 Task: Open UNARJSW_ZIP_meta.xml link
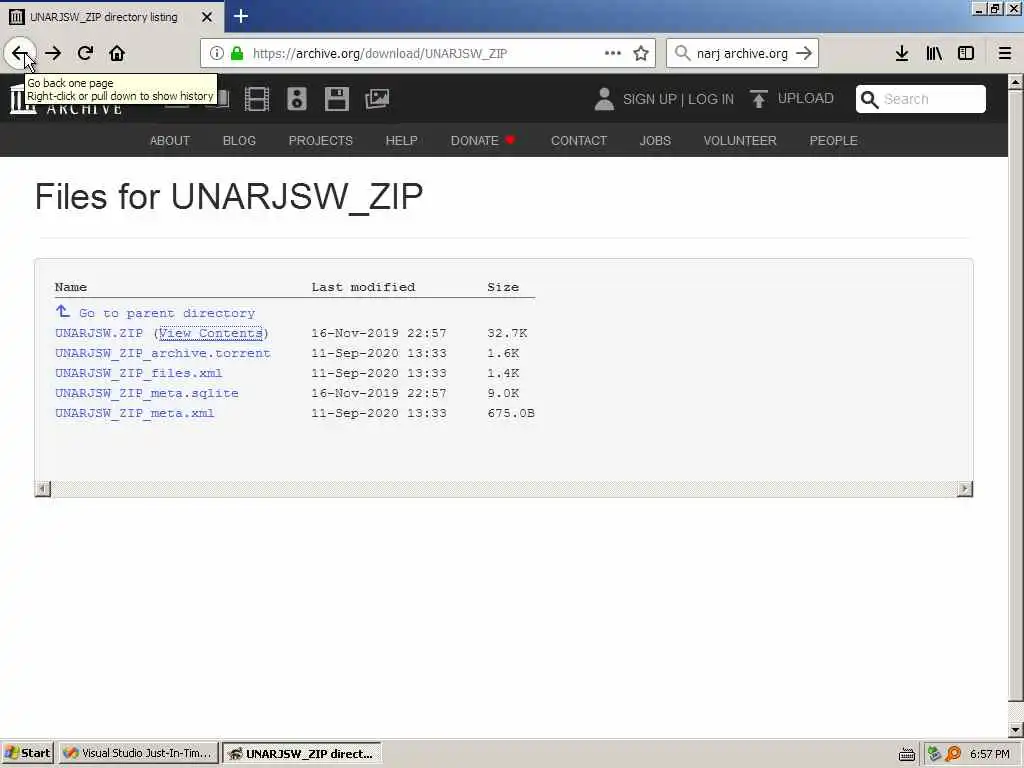135,413
